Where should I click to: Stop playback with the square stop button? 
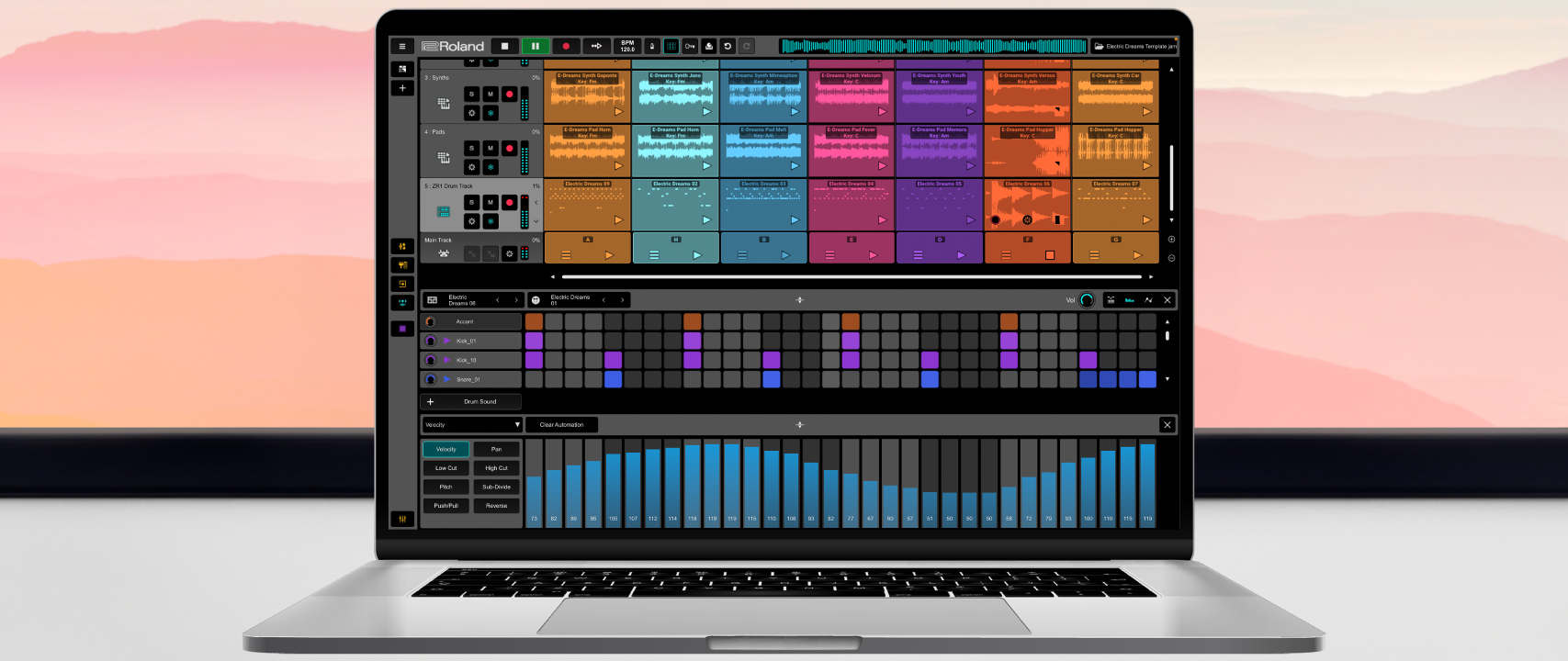[x=504, y=46]
